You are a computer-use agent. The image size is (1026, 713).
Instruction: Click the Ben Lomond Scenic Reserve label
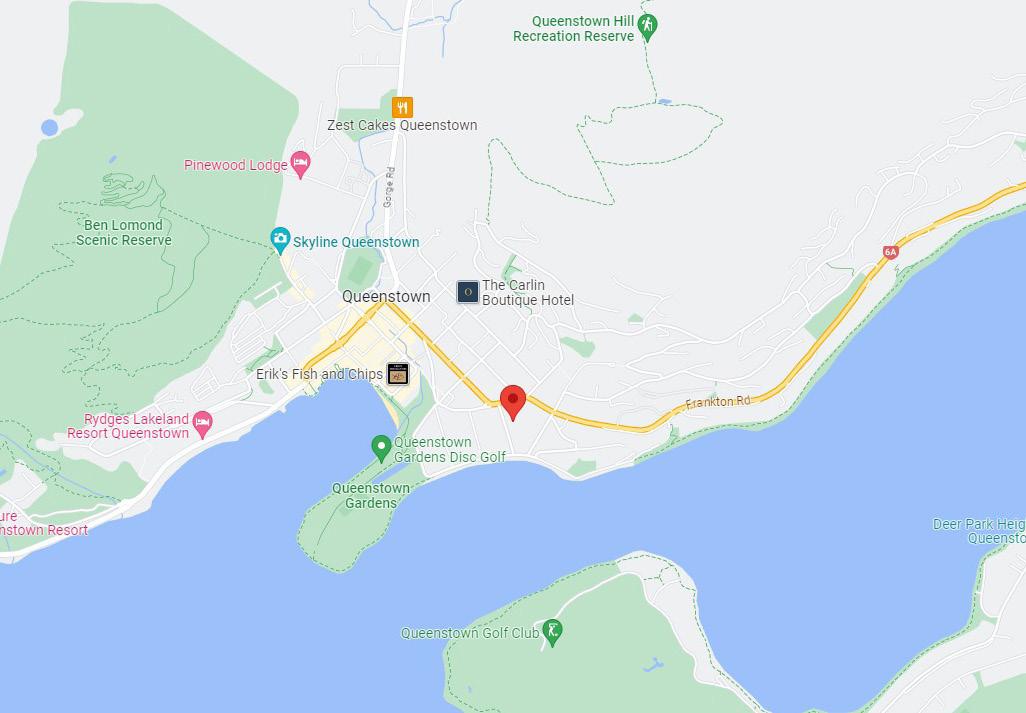123,232
